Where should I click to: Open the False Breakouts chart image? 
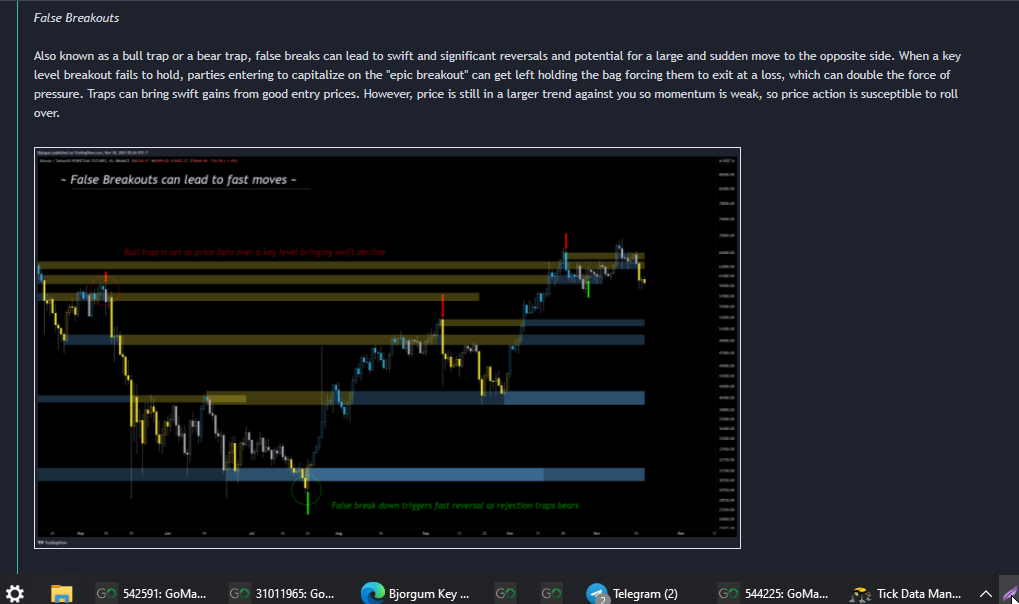(x=387, y=348)
